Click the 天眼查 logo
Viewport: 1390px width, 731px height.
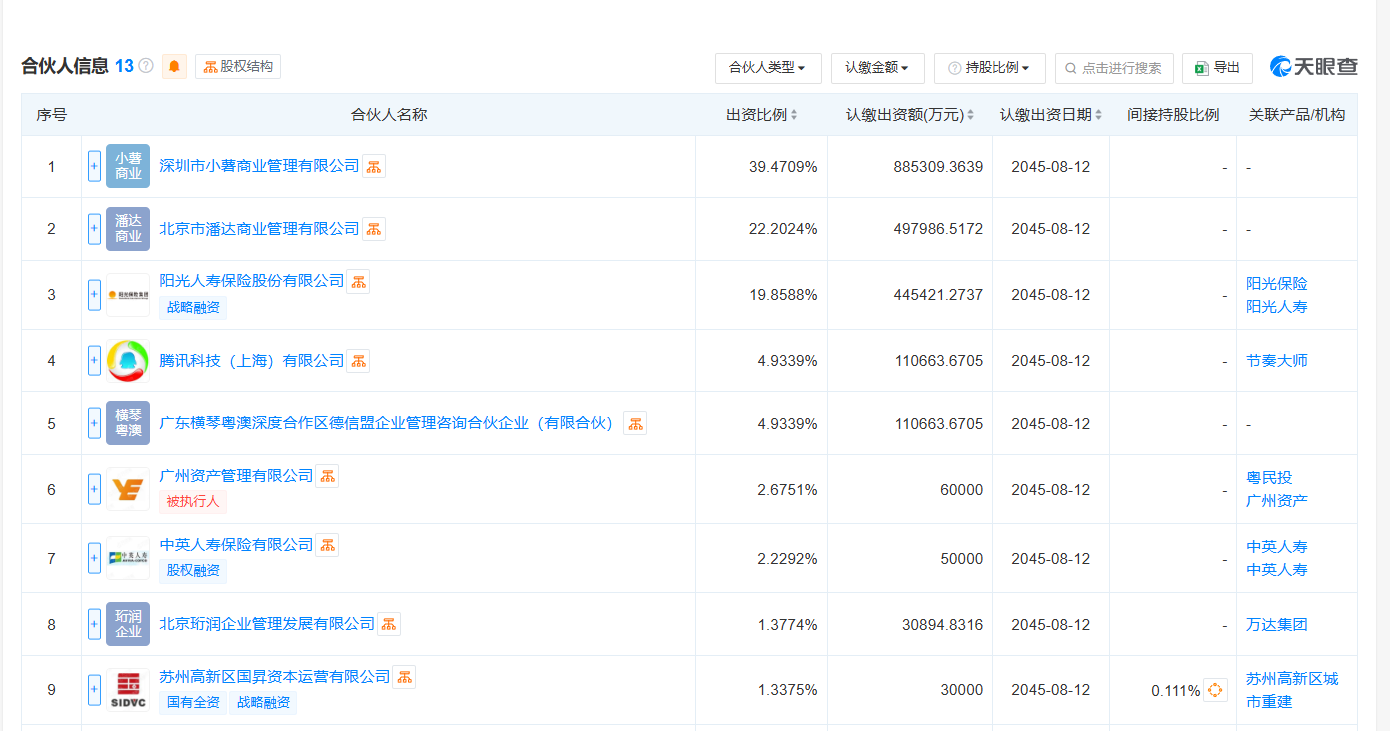pos(1314,67)
